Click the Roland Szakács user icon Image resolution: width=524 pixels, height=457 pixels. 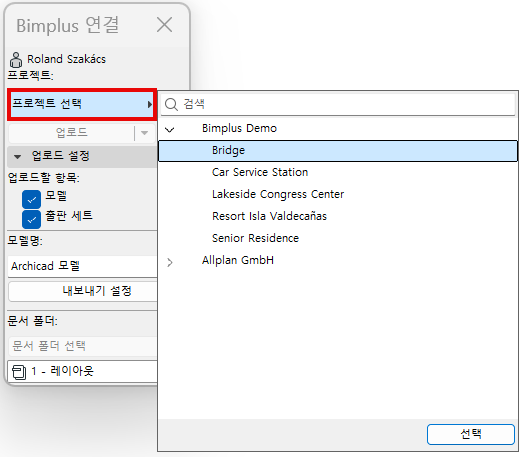[16, 60]
